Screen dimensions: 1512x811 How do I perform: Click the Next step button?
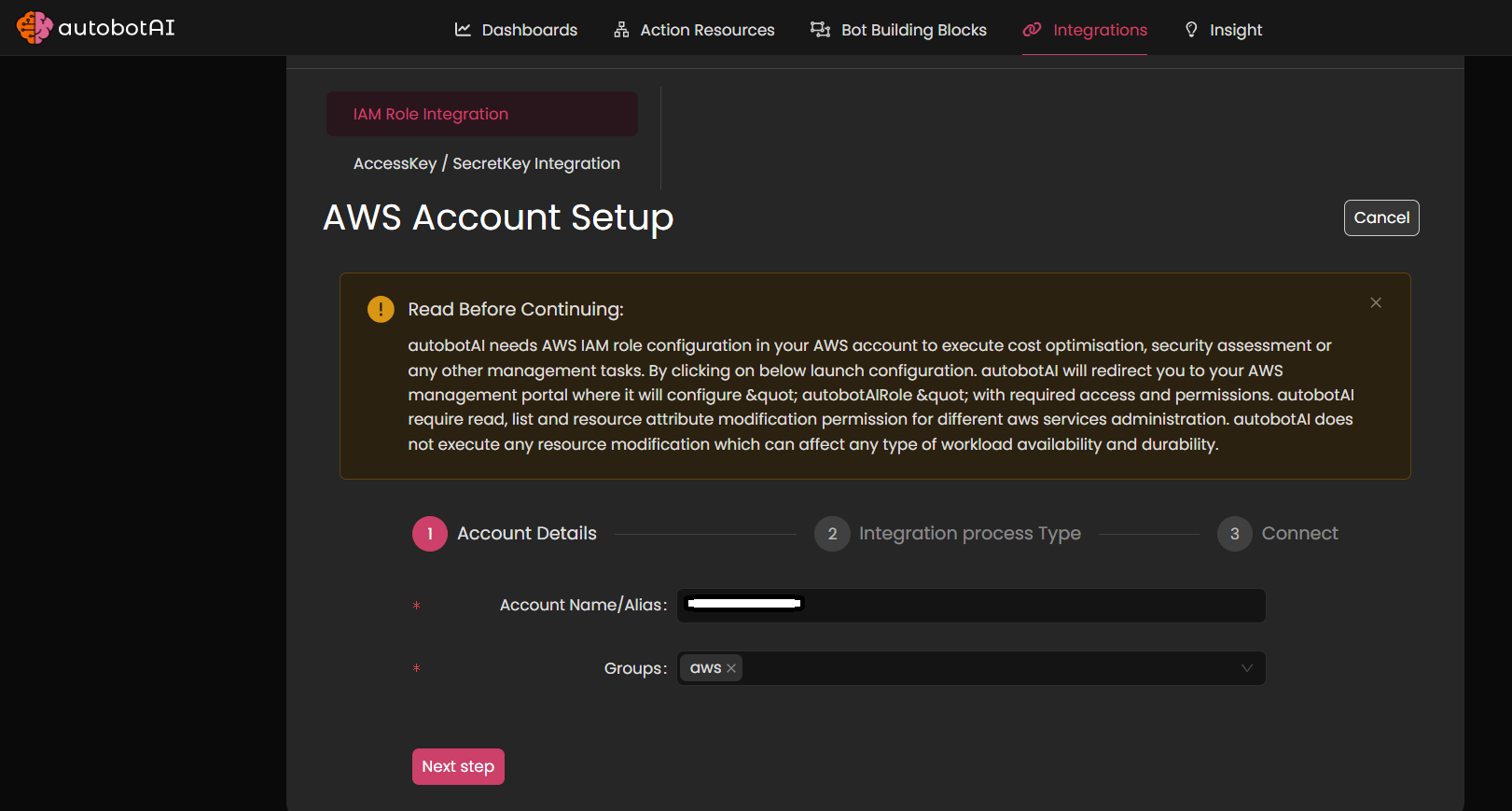pos(458,766)
